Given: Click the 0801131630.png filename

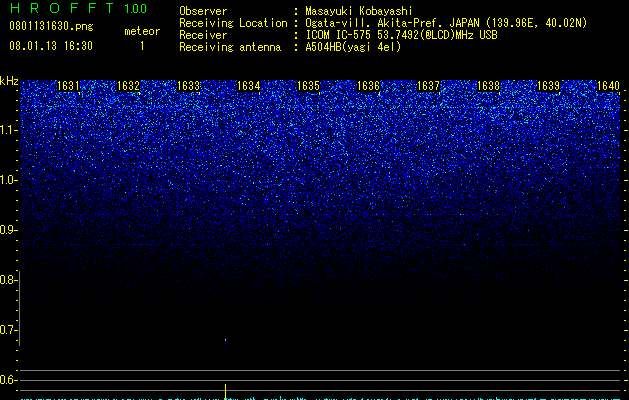Looking at the screenshot, I should click(51, 26).
